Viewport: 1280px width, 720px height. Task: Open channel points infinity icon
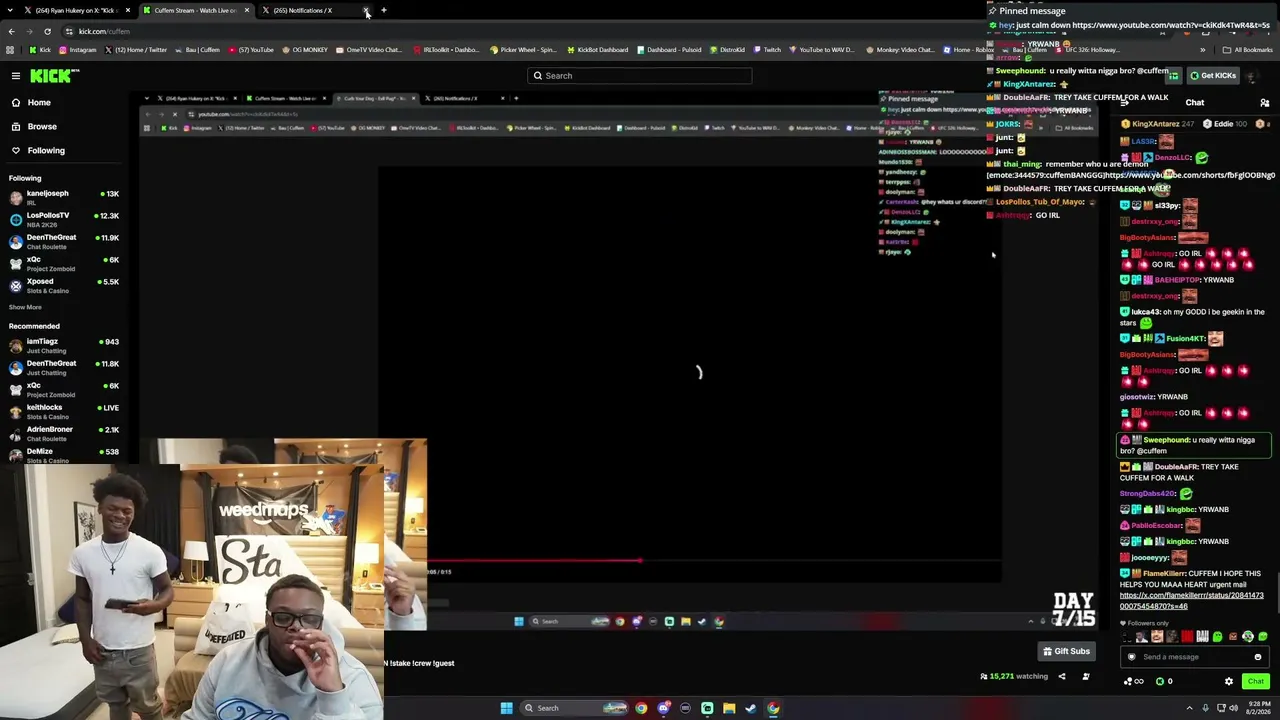tap(1133, 682)
